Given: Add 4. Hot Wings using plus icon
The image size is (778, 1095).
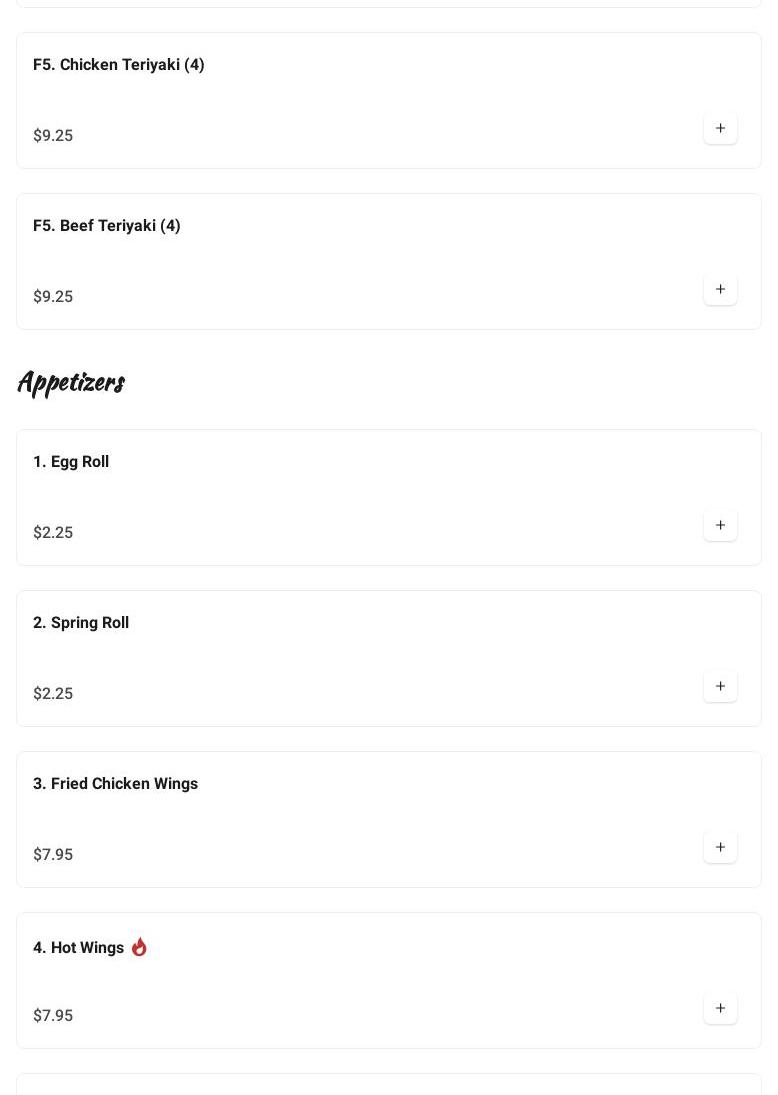Looking at the screenshot, I should 720,1008.
